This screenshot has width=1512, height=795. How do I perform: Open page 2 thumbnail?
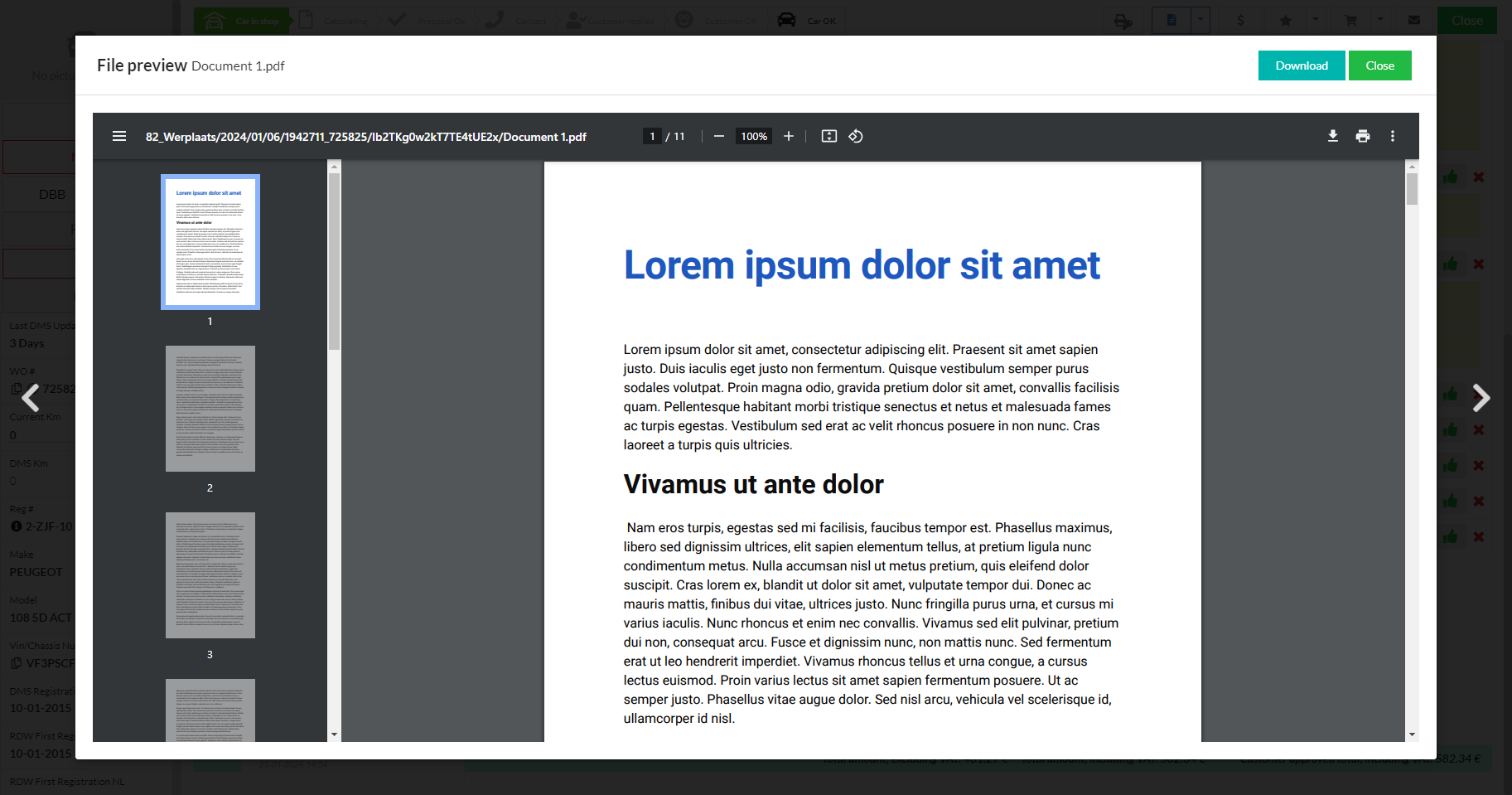click(210, 409)
